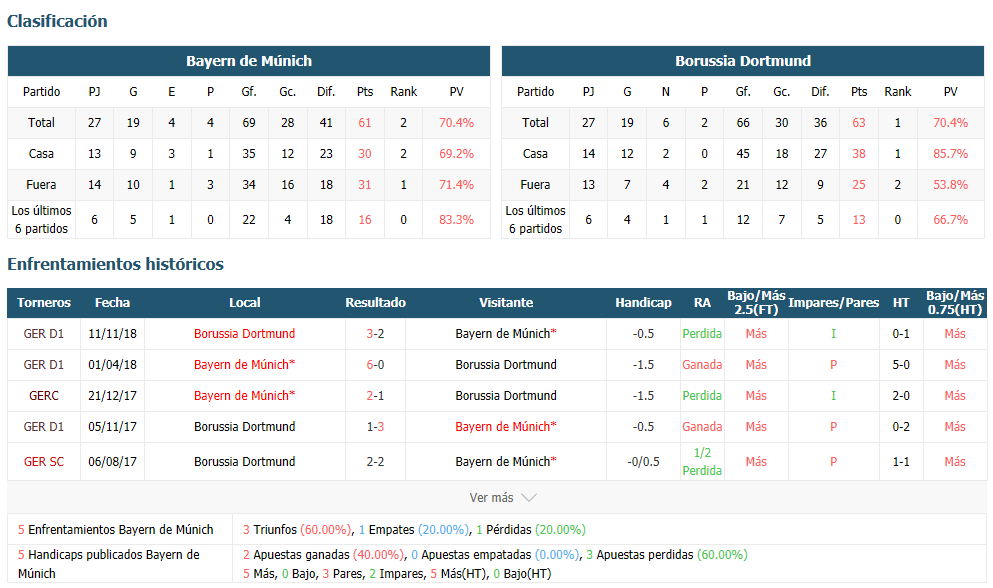The width and height of the screenshot is (993, 588).
Task: Select Bayern Total row label
Action: (41, 123)
